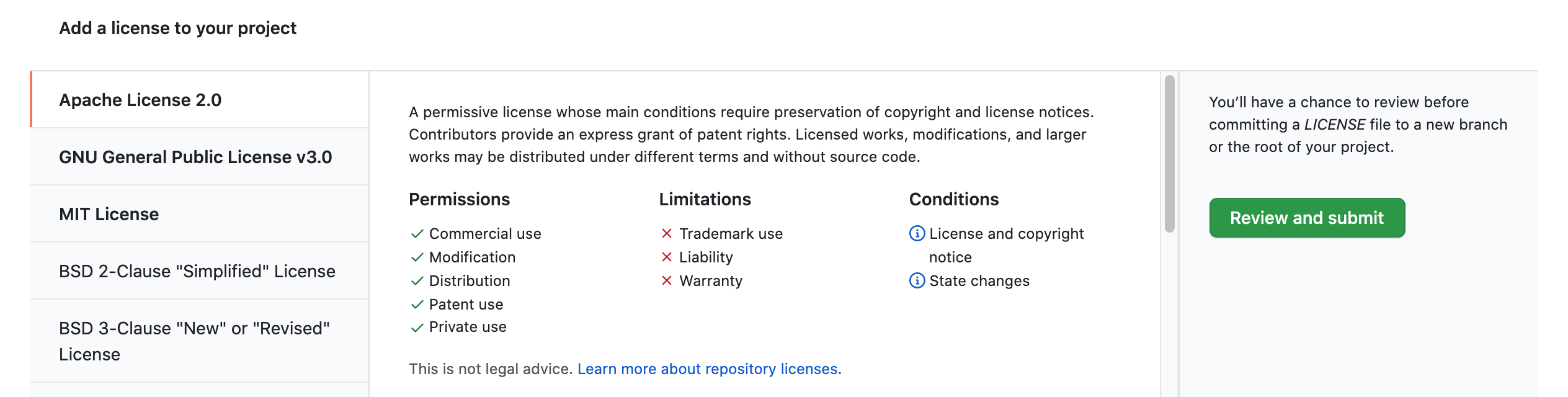Screen dimensions: 1568x397
Task: Select GNU General Public License v3.0
Action: [x=200, y=157]
